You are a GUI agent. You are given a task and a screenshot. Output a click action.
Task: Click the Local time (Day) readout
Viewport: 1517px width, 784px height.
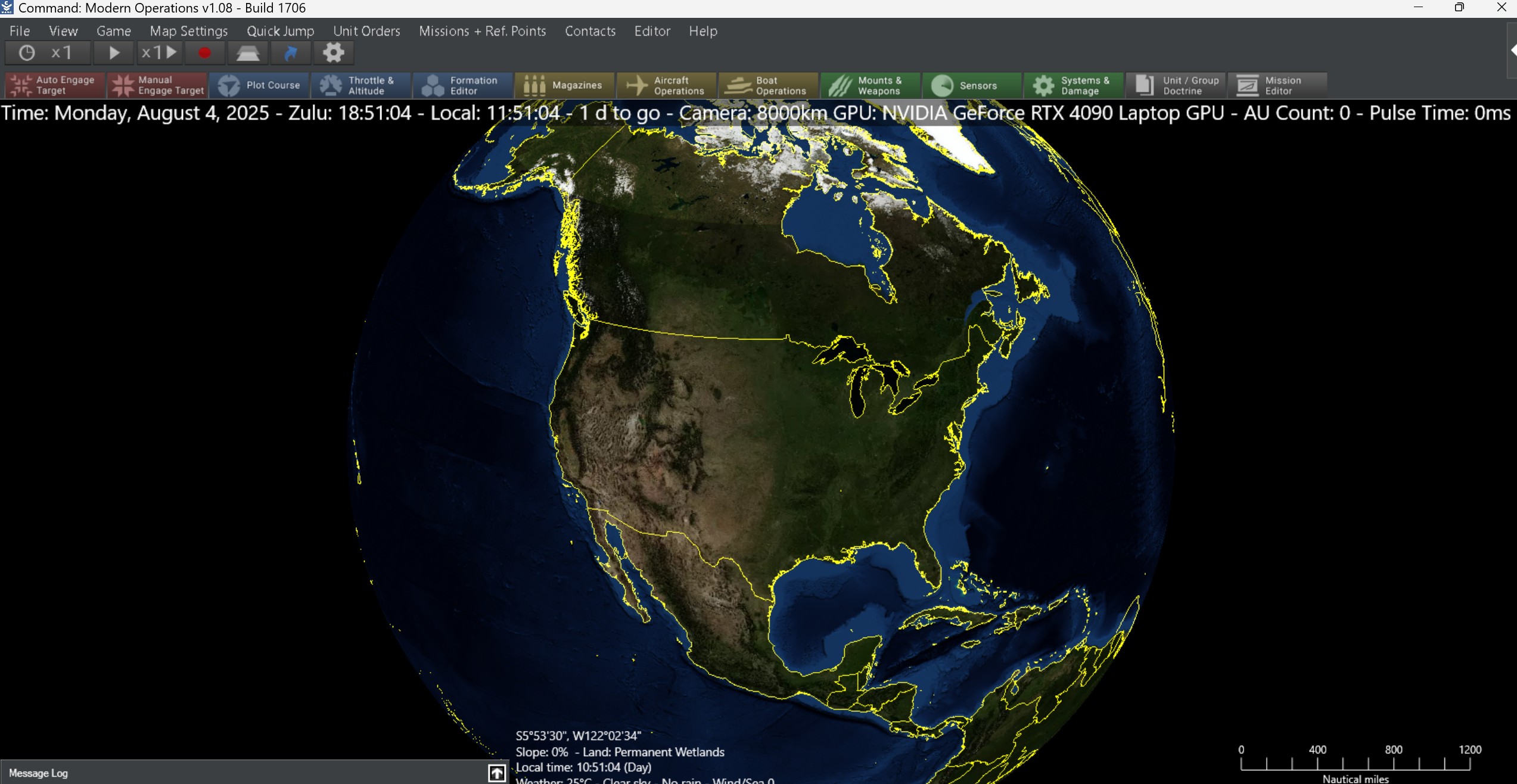[x=583, y=767]
